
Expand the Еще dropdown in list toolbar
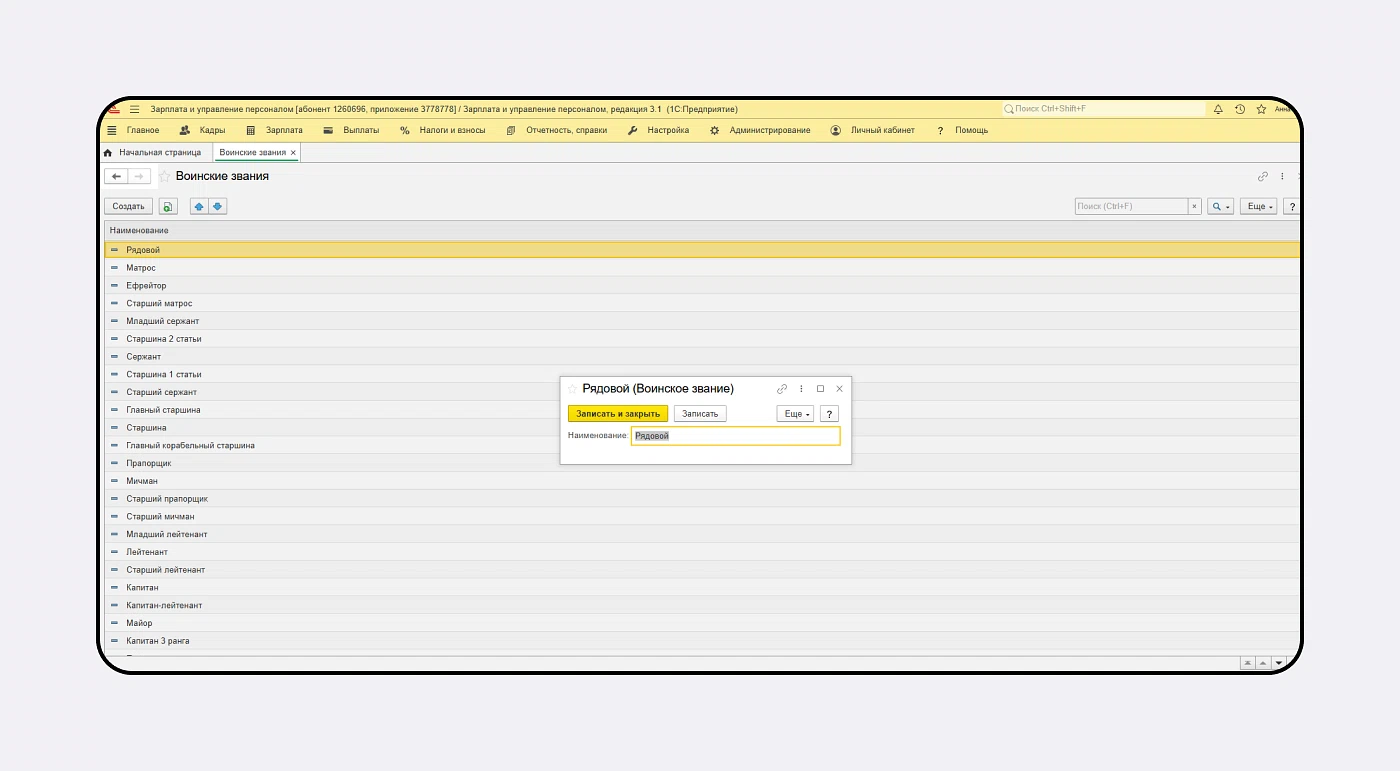point(1258,207)
